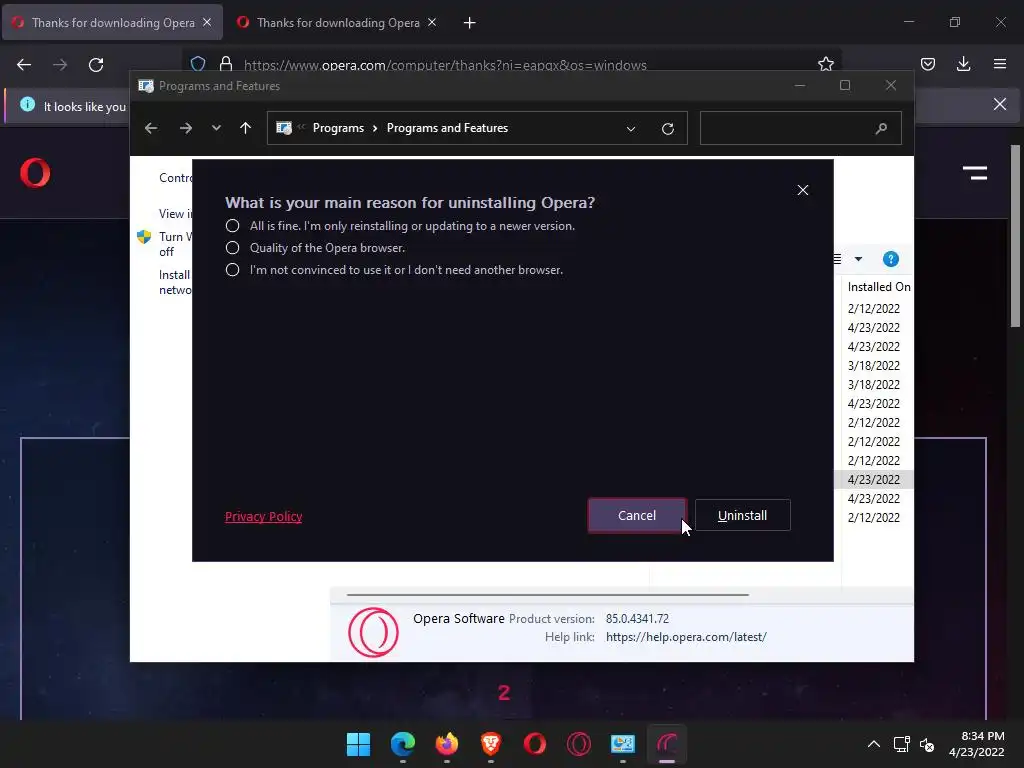Click the info icon in notification bar
1024x768 pixels.
pyautogui.click(x=27, y=104)
